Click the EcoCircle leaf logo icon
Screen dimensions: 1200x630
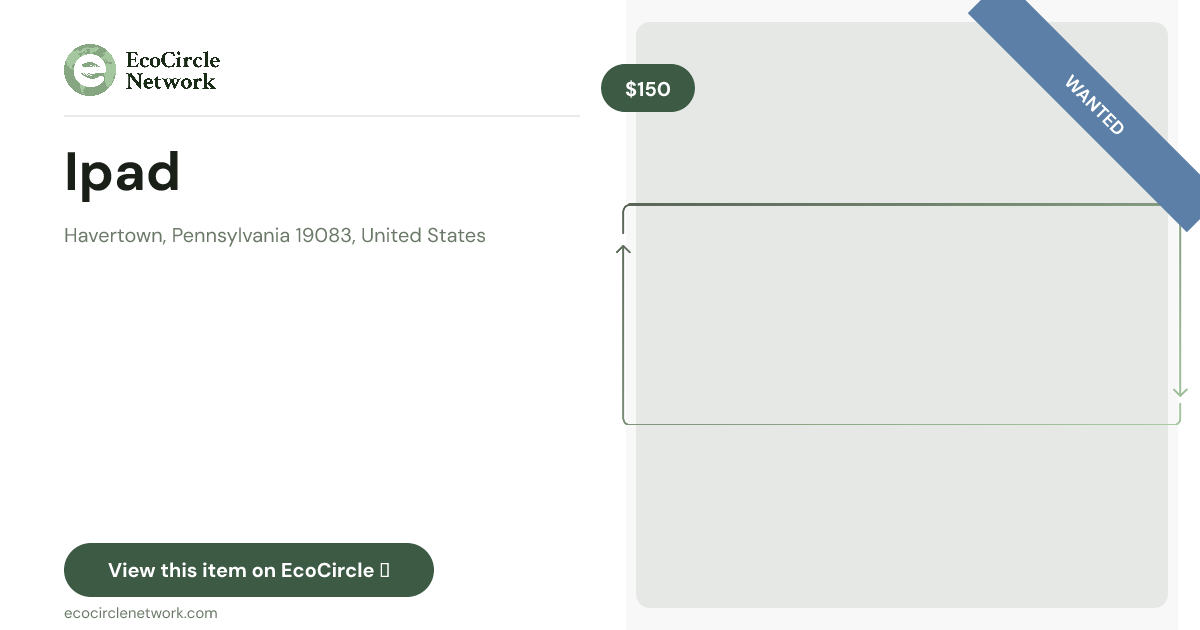pos(90,70)
